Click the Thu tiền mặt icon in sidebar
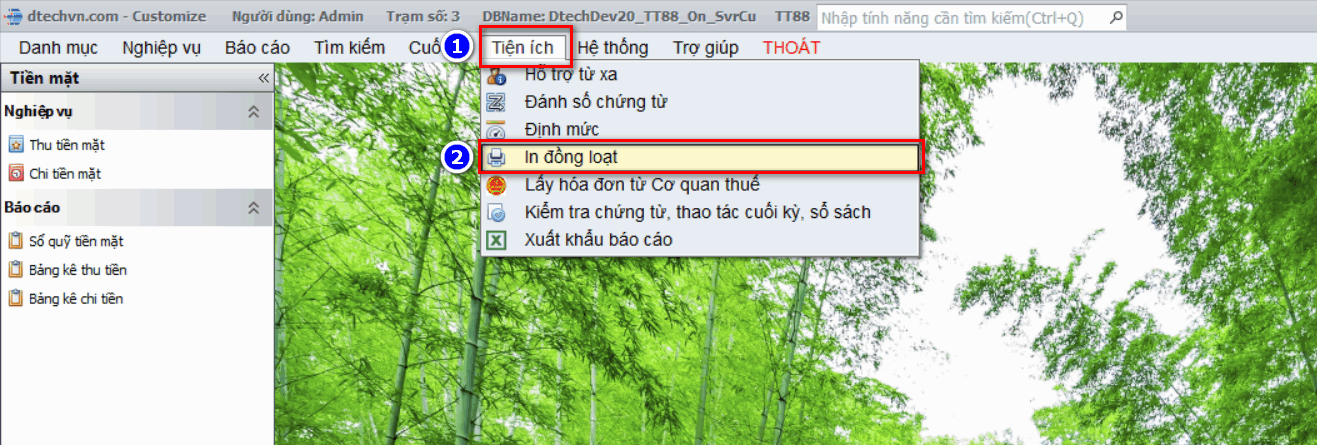This screenshot has height=445, width=1317. 16,145
